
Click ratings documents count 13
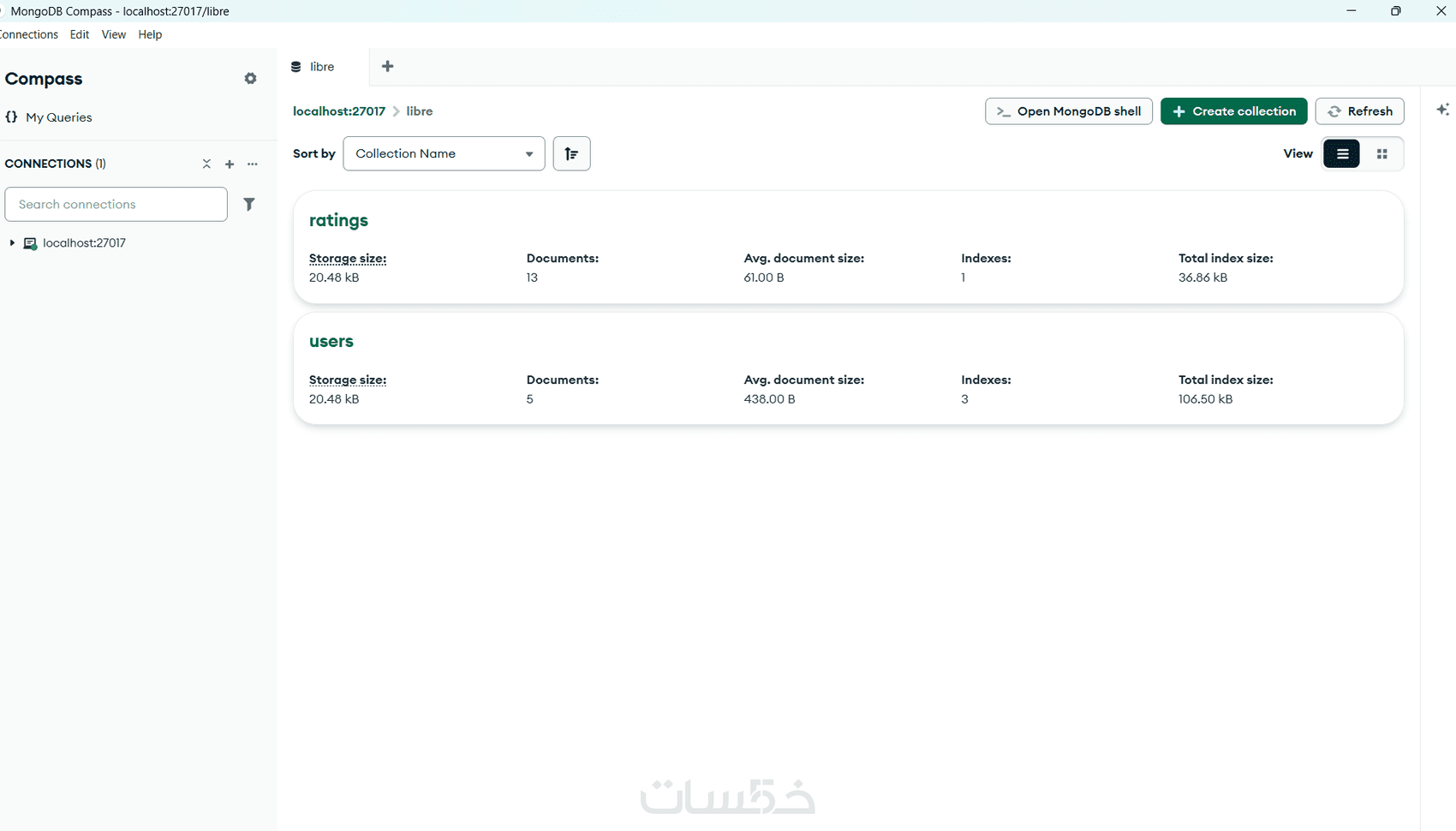point(532,278)
